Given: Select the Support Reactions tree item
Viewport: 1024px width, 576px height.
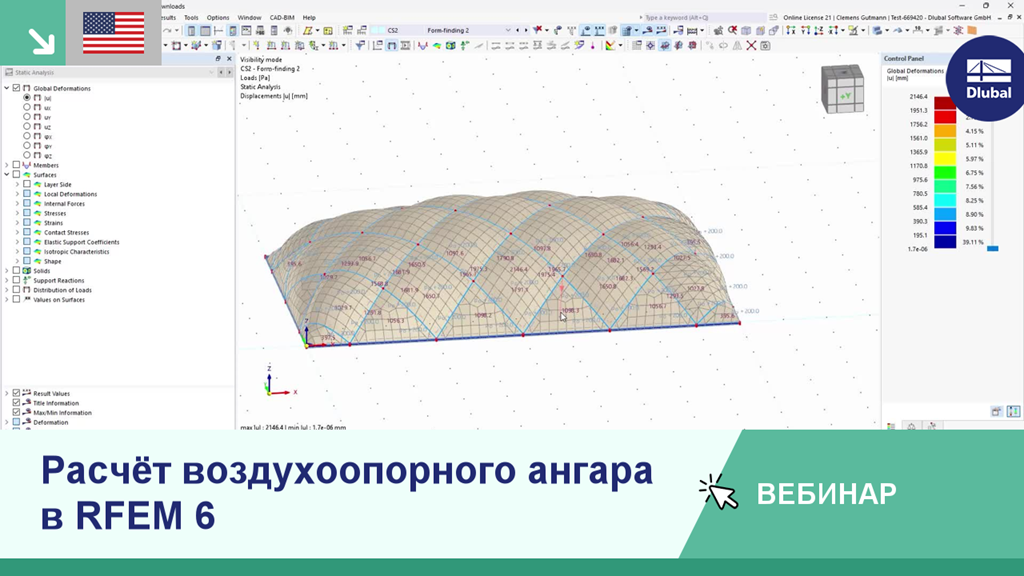Looking at the screenshot, I should pos(58,280).
